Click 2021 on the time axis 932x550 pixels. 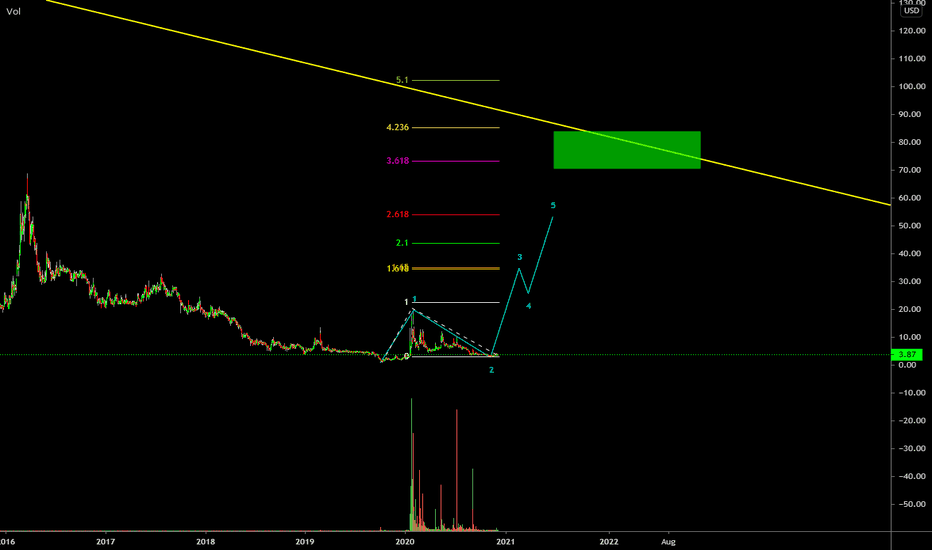(505, 542)
